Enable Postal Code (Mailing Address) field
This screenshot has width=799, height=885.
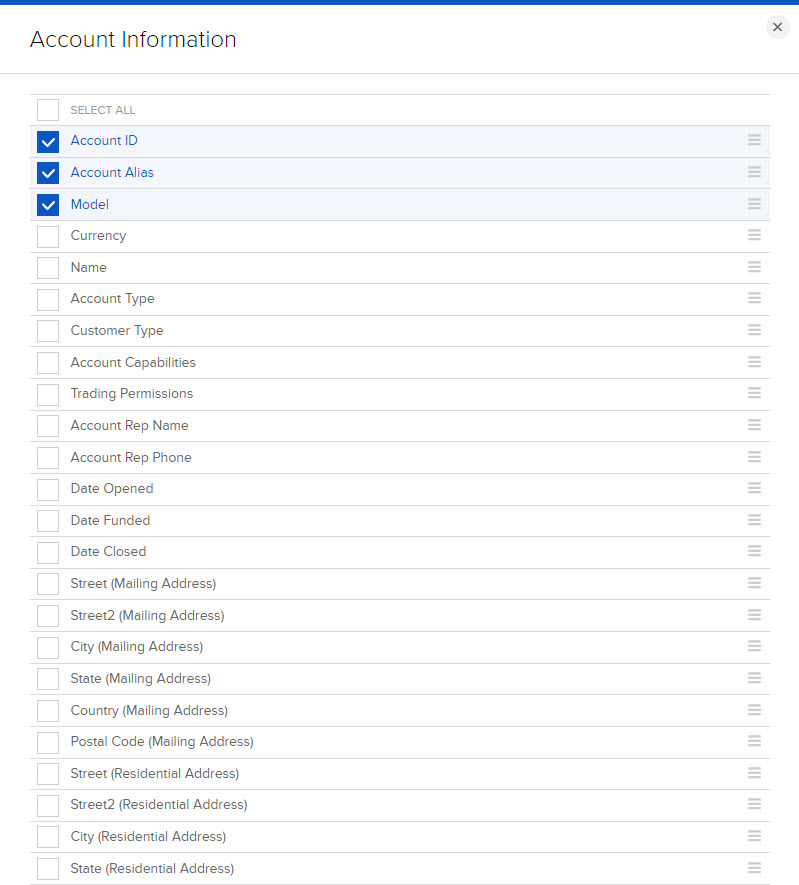point(47,741)
